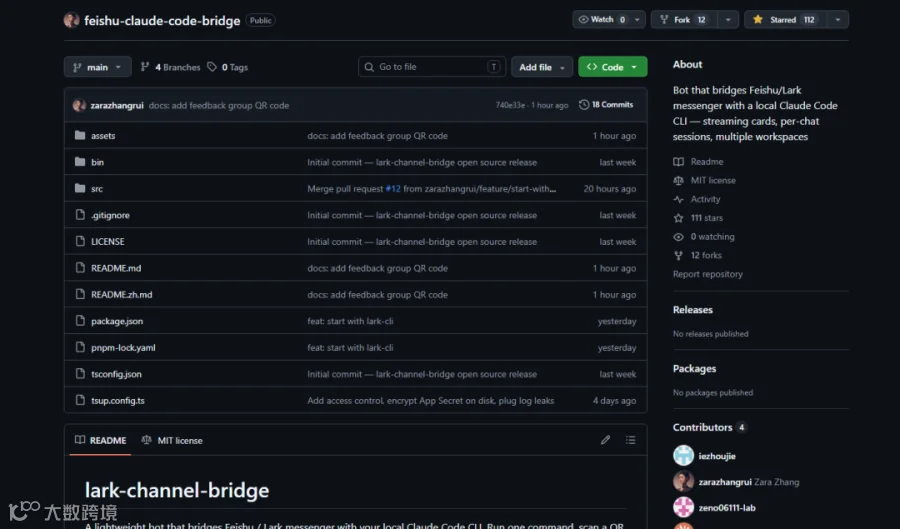Open the 4 Branches link
This screenshot has width=900, height=529.
pos(170,67)
